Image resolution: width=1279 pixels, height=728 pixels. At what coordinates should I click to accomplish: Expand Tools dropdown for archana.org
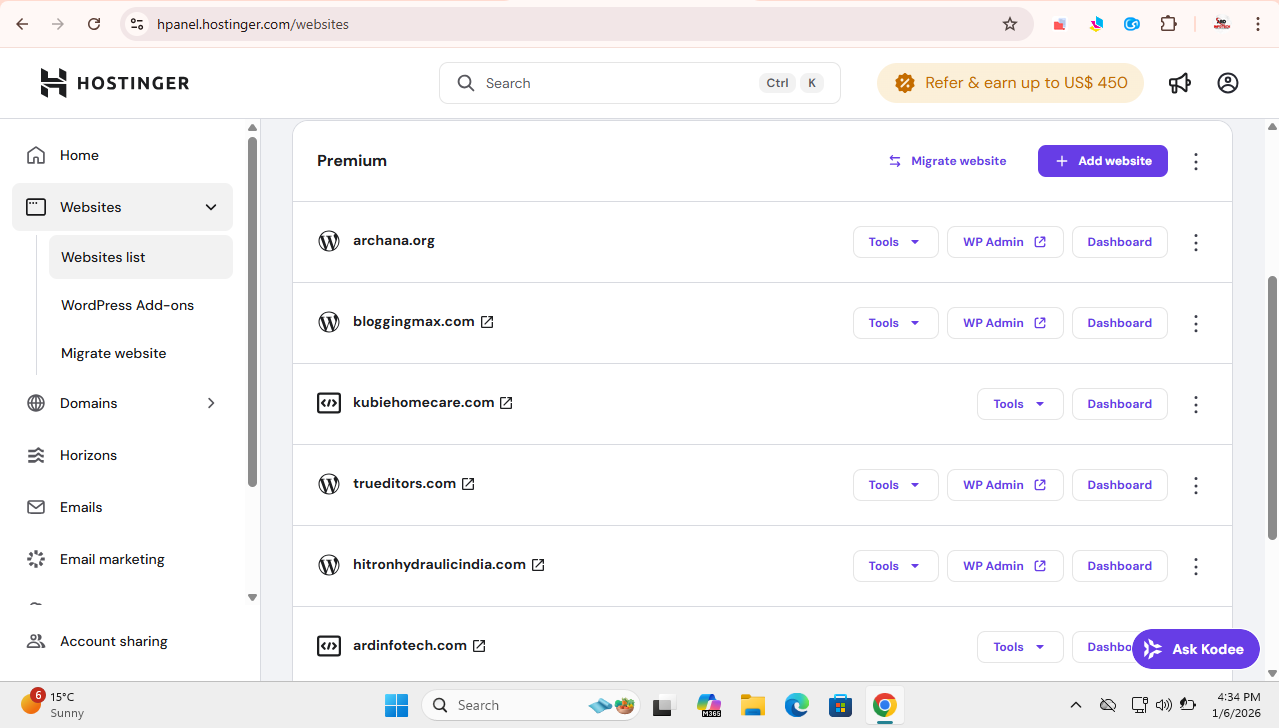pyautogui.click(x=895, y=242)
